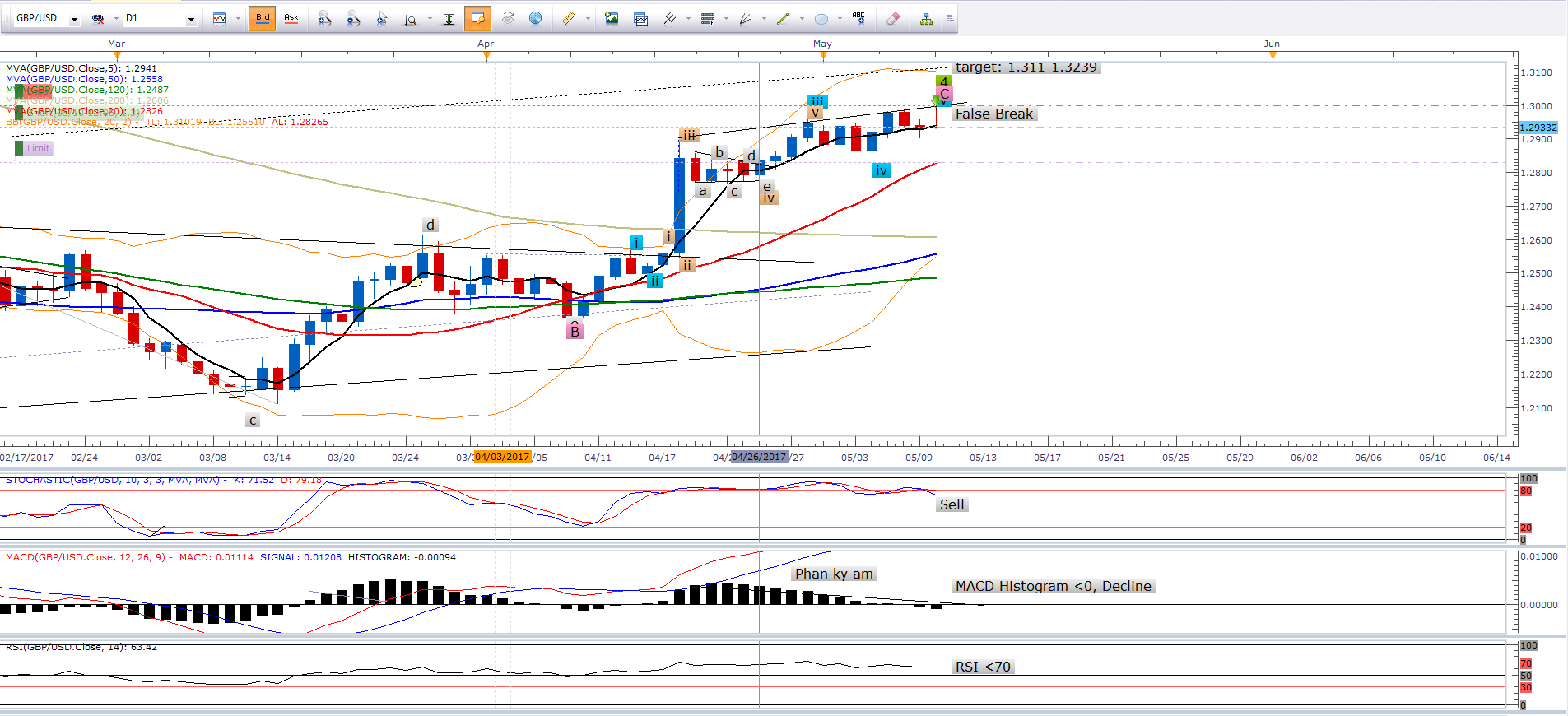
Task: Click the 04/26/2017 date marker on time axis
Action: [758, 457]
